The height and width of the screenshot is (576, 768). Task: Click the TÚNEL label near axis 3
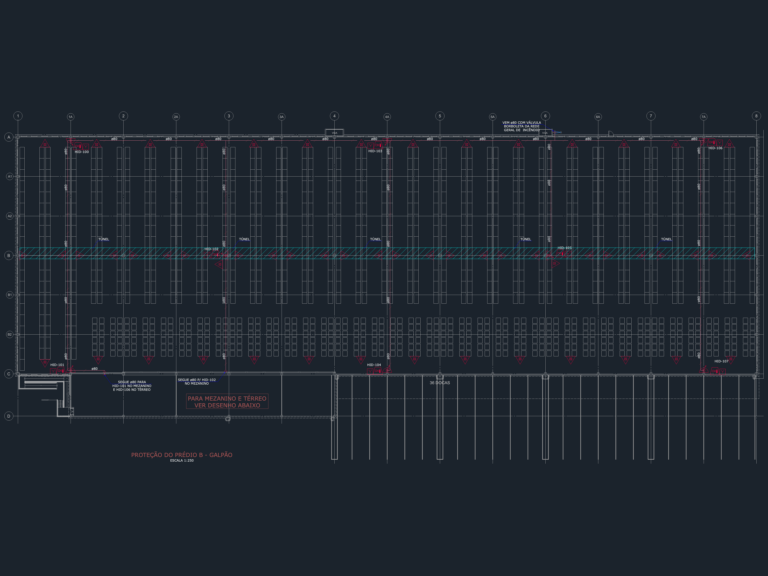244,240
